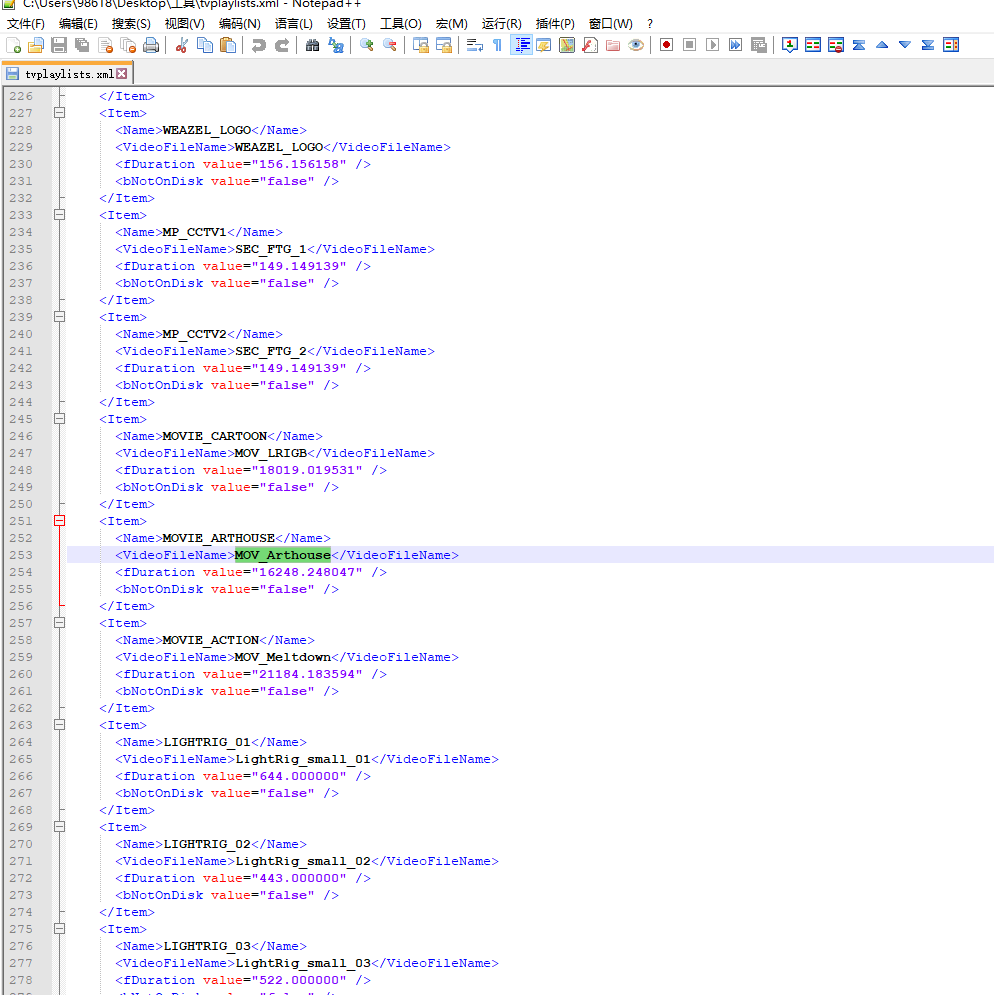Cut selection with the scissors icon
This screenshot has height=995, width=994.
(182, 45)
